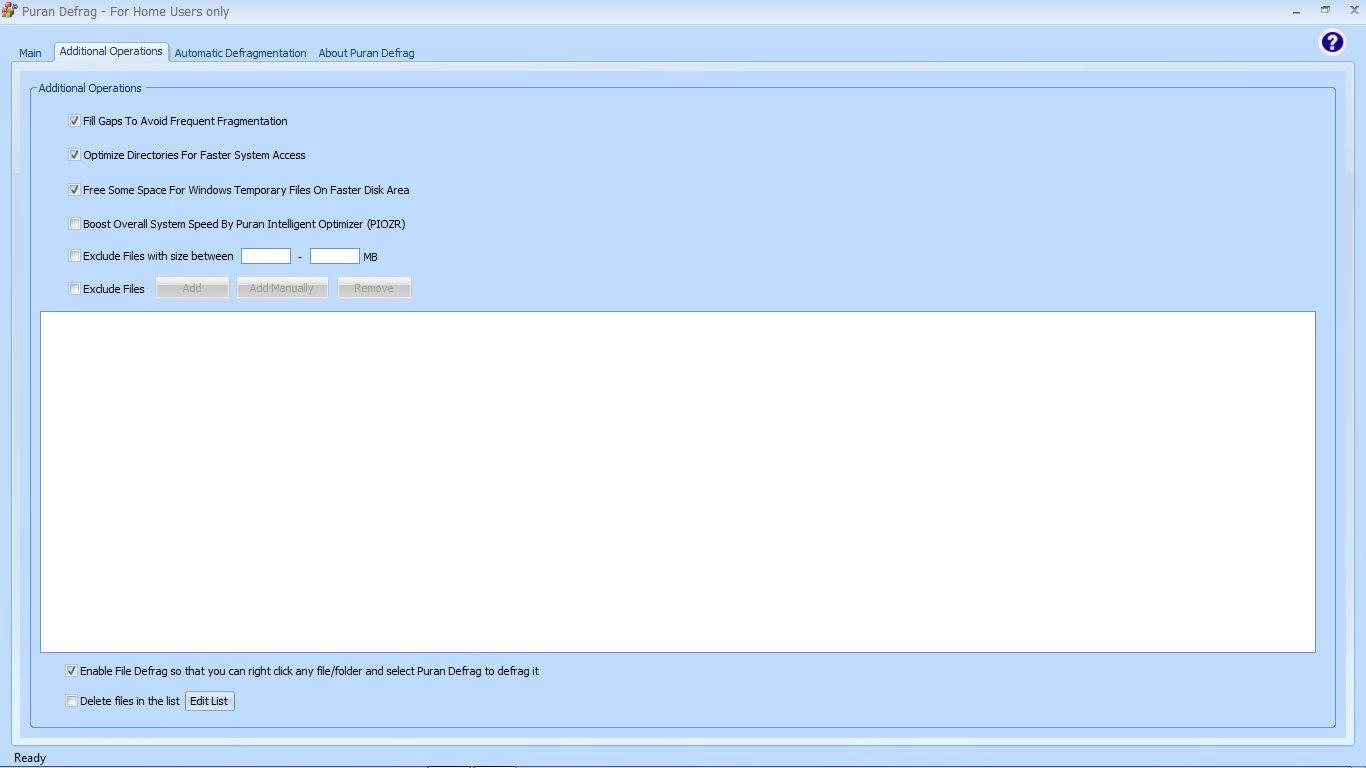Uncheck Fill Gaps To Avoid Frequent Fragmentation
This screenshot has height=768, width=1366.
74,121
